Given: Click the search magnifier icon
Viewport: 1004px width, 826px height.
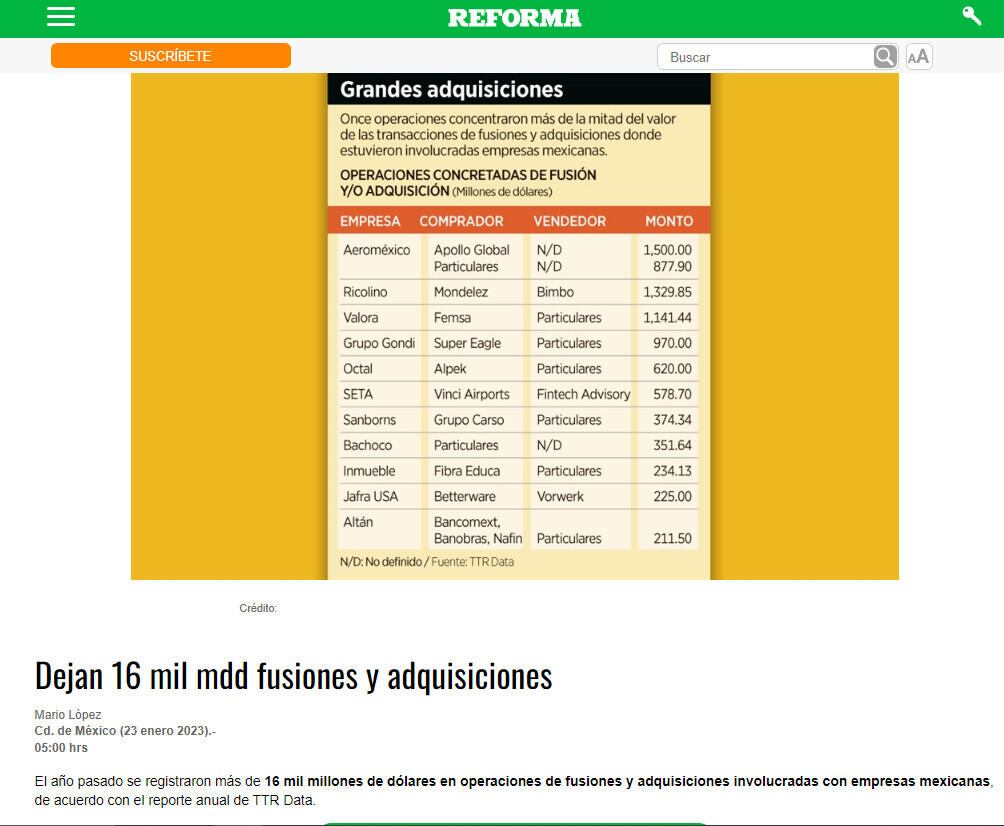Looking at the screenshot, I should coord(885,57).
